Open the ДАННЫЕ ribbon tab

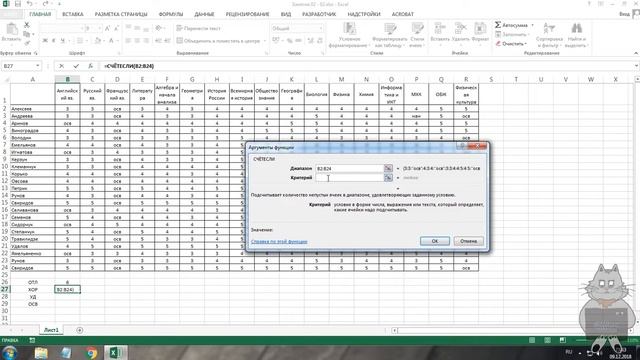click(x=204, y=14)
